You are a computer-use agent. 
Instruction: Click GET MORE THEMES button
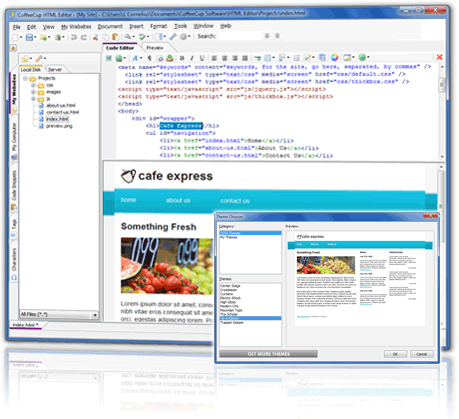268,354
